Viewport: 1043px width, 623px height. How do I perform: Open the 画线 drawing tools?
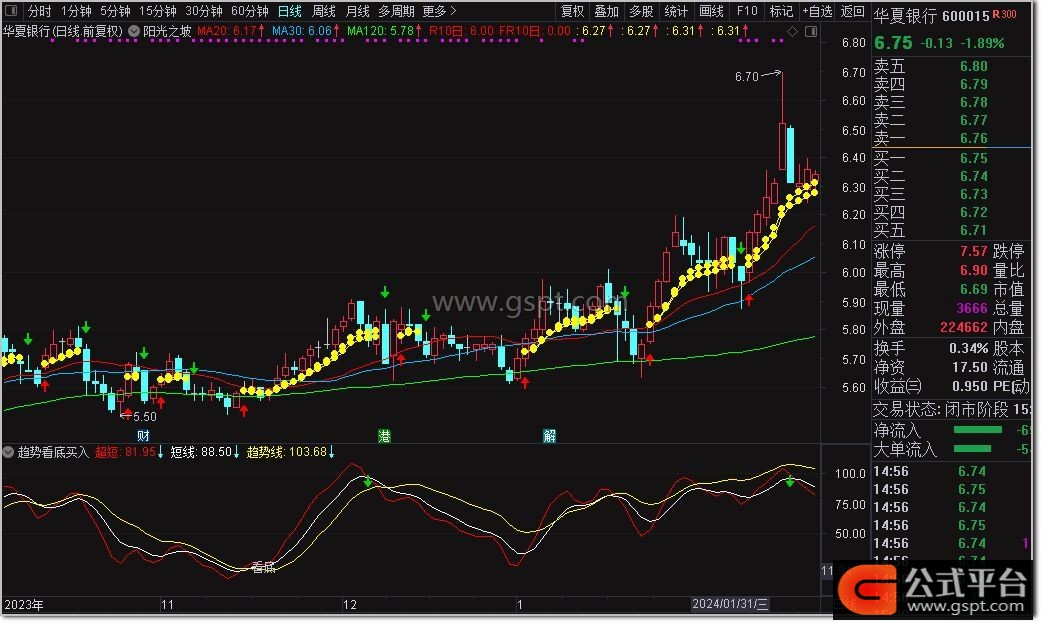click(x=711, y=11)
